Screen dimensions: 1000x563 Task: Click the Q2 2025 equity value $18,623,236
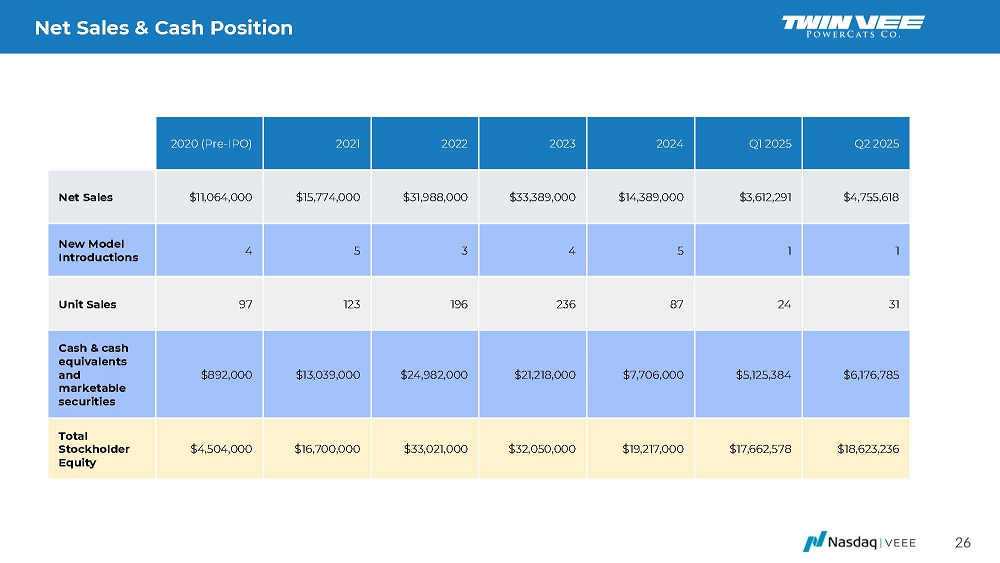click(x=867, y=449)
